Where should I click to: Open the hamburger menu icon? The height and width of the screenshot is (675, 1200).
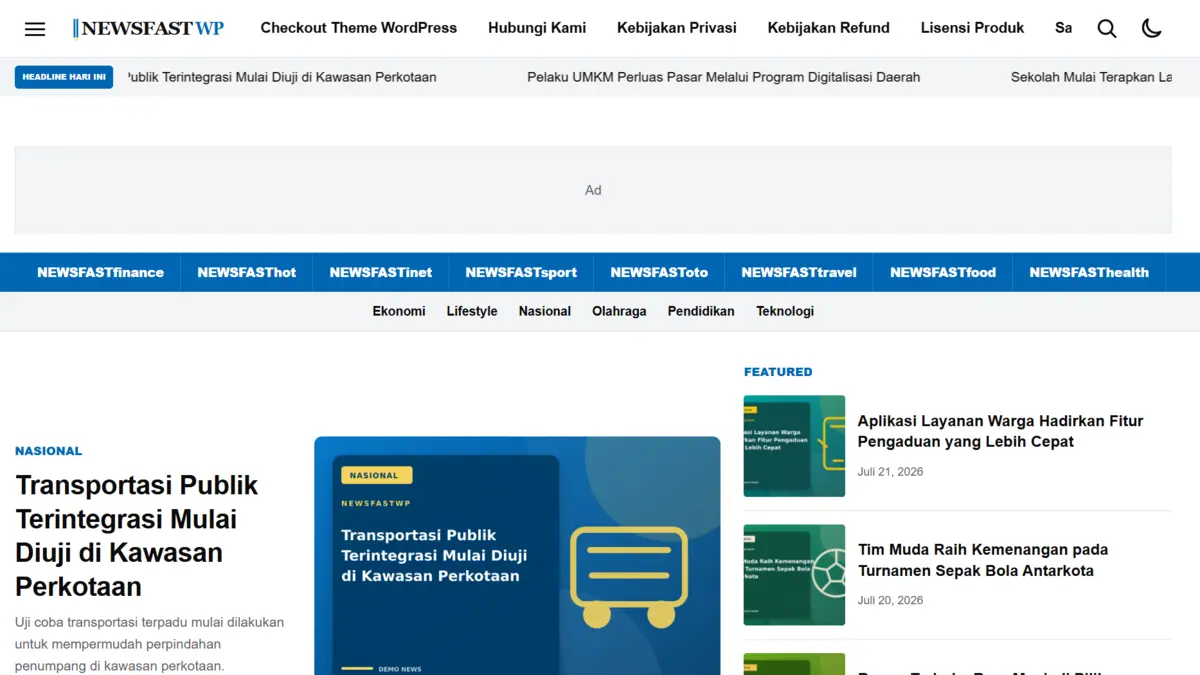point(35,29)
